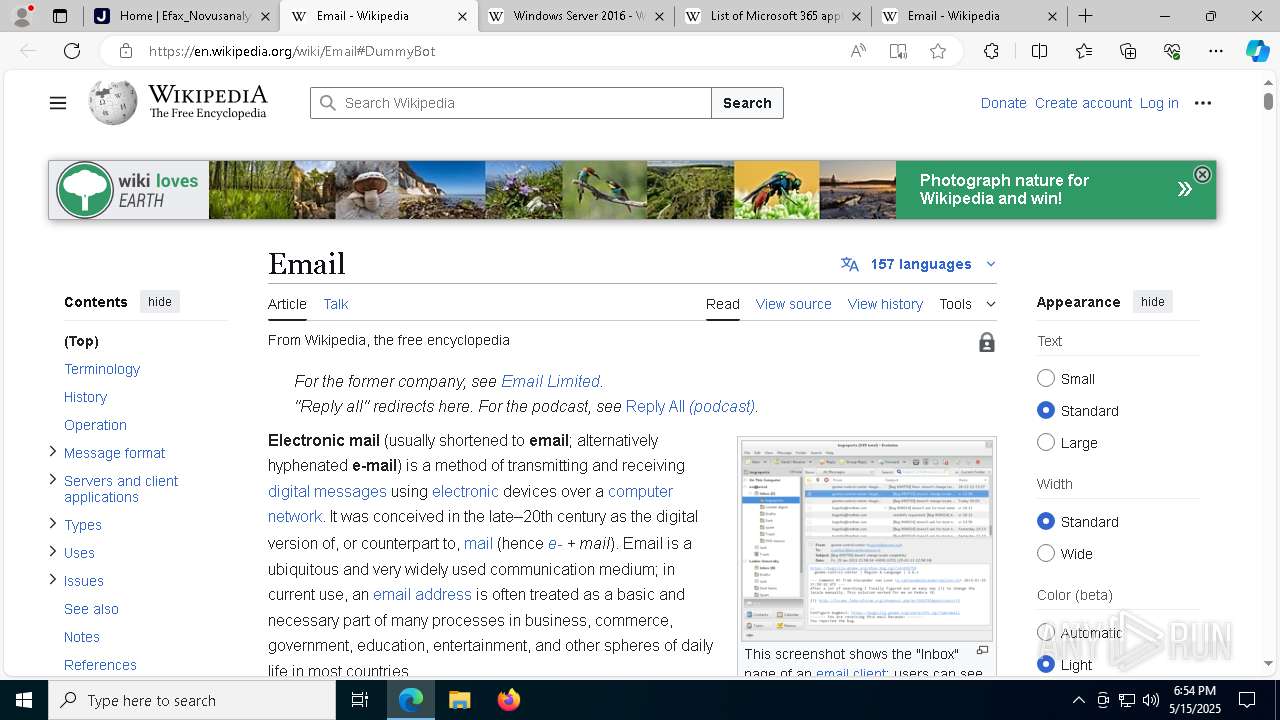The width and height of the screenshot is (1280, 720).
Task: Show hidden system tray icons
Action: pyautogui.click(x=1078, y=700)
